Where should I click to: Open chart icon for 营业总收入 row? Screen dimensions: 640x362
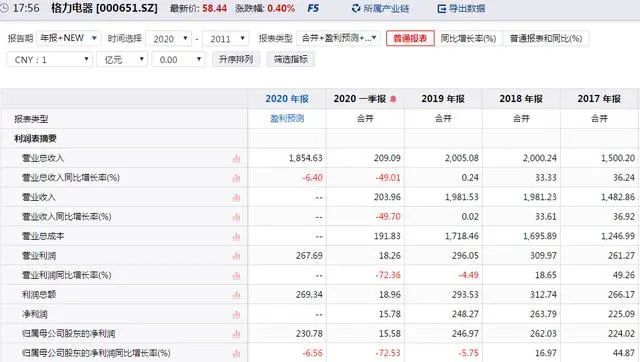[x=236, y=158]
